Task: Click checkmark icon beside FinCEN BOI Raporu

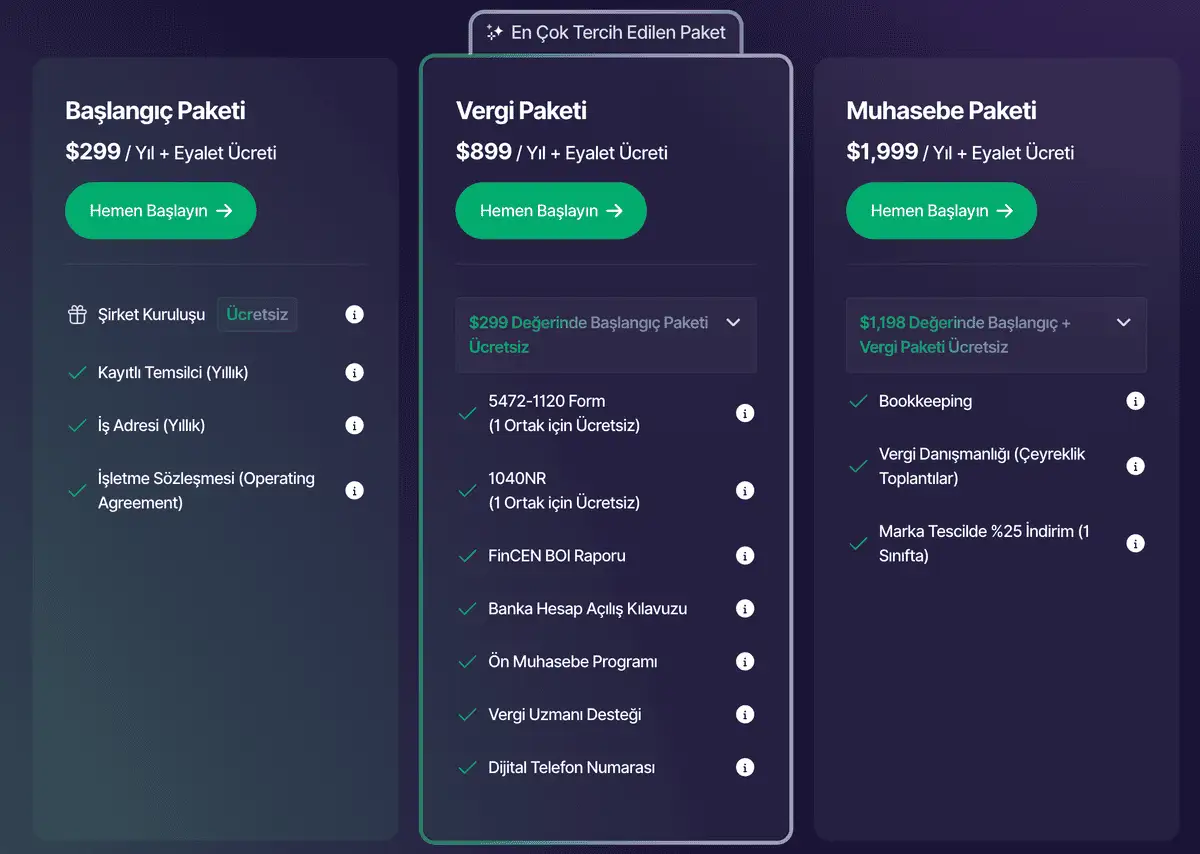Action: point(467,555)
